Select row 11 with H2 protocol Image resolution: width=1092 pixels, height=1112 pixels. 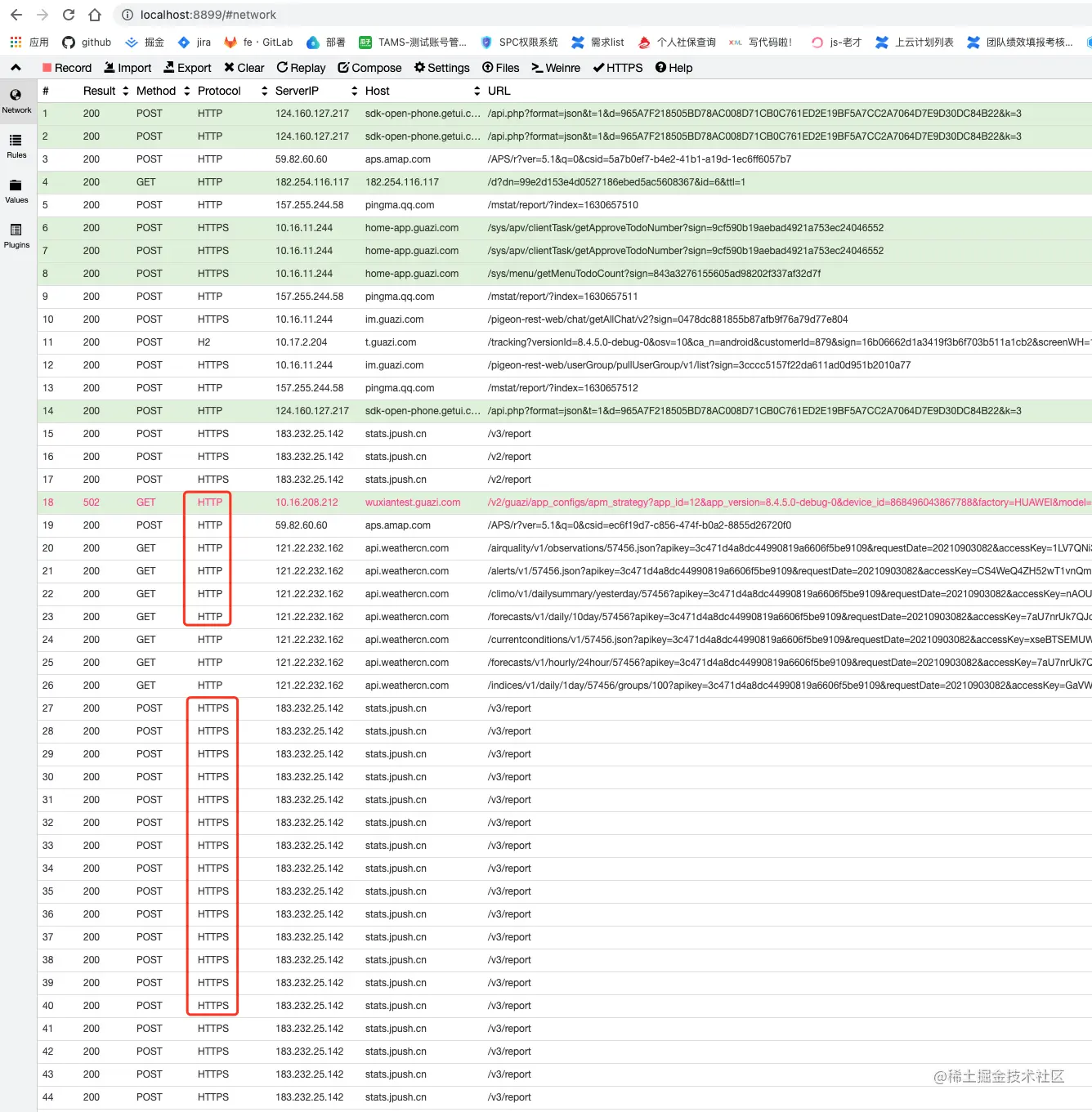564,342
